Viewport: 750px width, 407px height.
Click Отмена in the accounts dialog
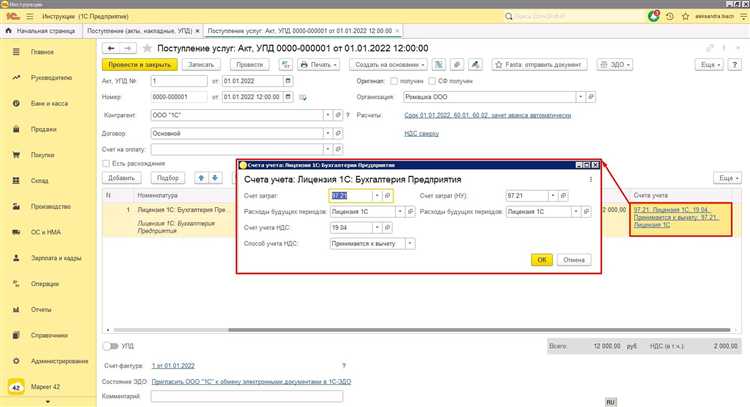[574, 260]
